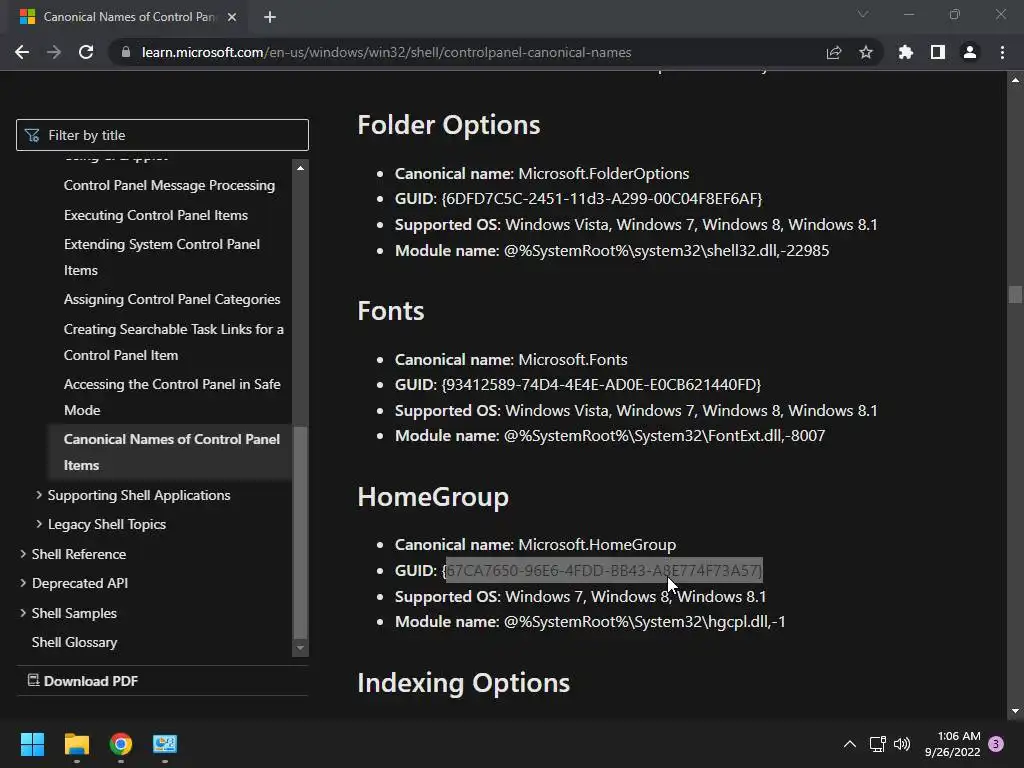The height and width of the screenshot is (768, 1024).
Task: Expand Deprecated API node
Action: (x=23, y=583)
